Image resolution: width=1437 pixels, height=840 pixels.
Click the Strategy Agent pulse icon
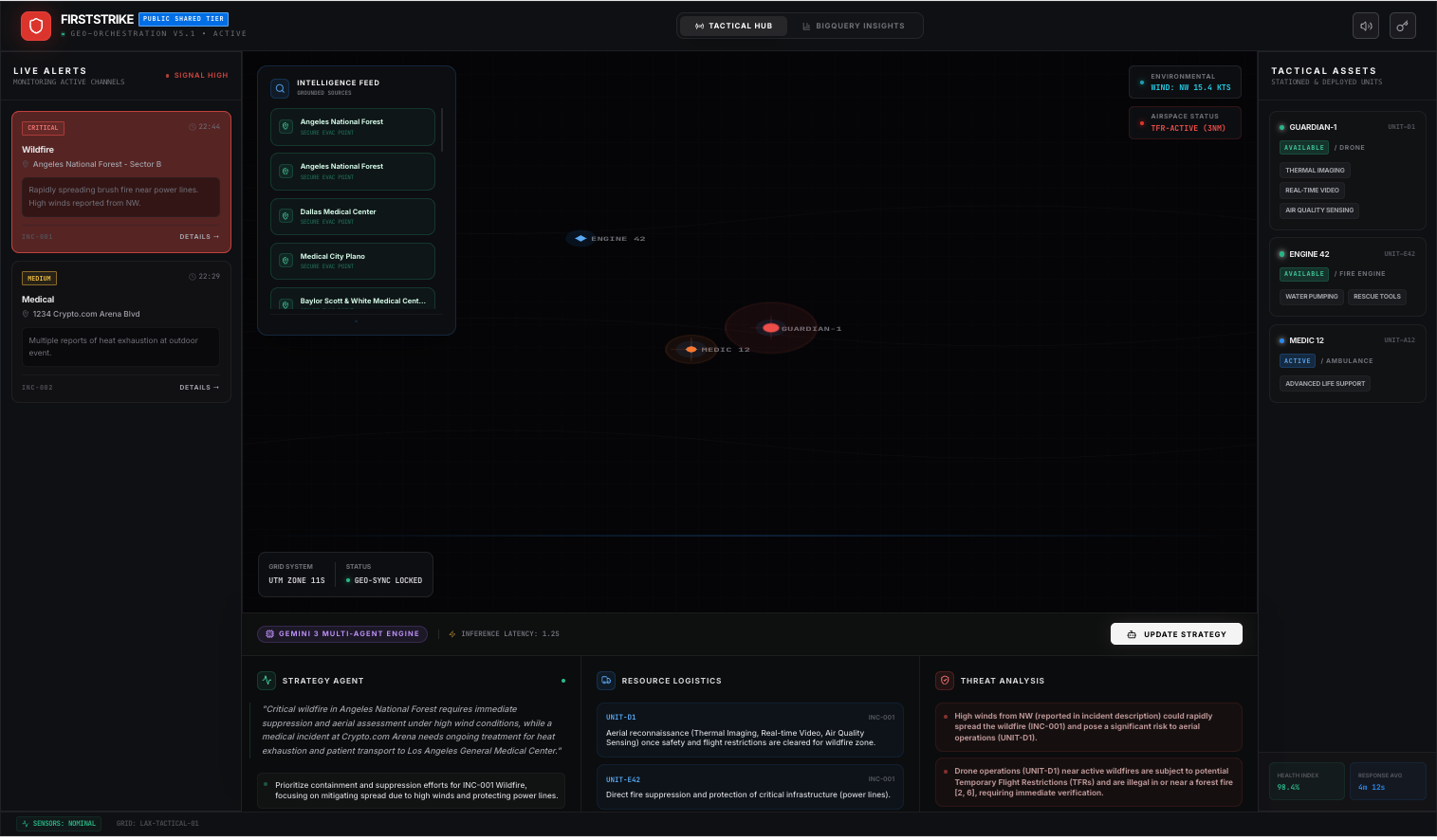267,681
